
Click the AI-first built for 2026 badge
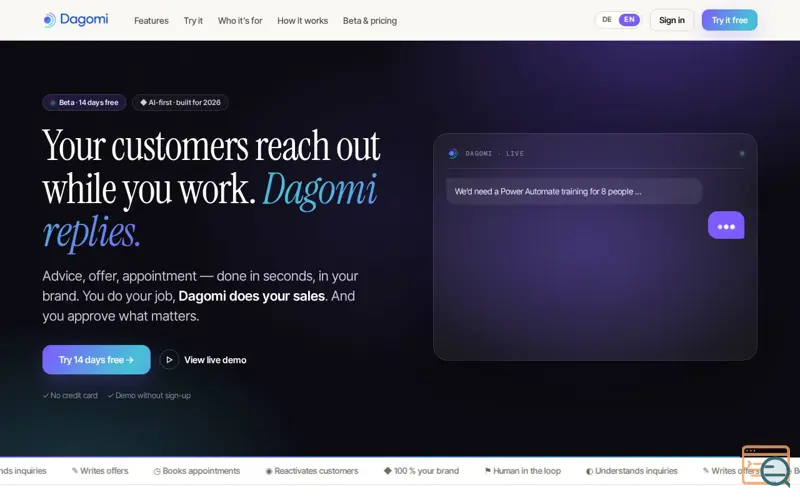pos(180,103)
